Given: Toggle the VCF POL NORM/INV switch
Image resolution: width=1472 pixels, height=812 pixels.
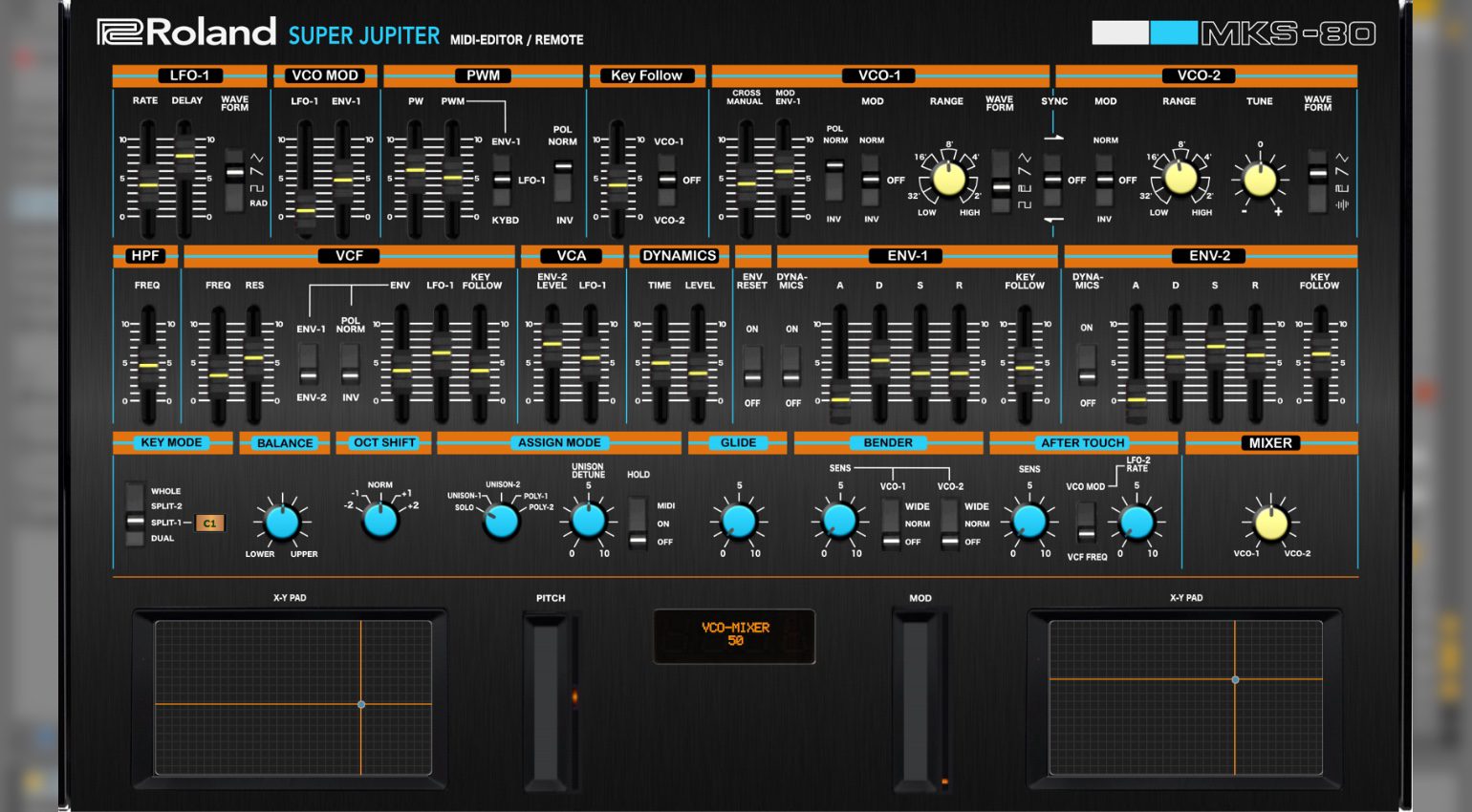Looking at the screenshot, I should 350,364.
